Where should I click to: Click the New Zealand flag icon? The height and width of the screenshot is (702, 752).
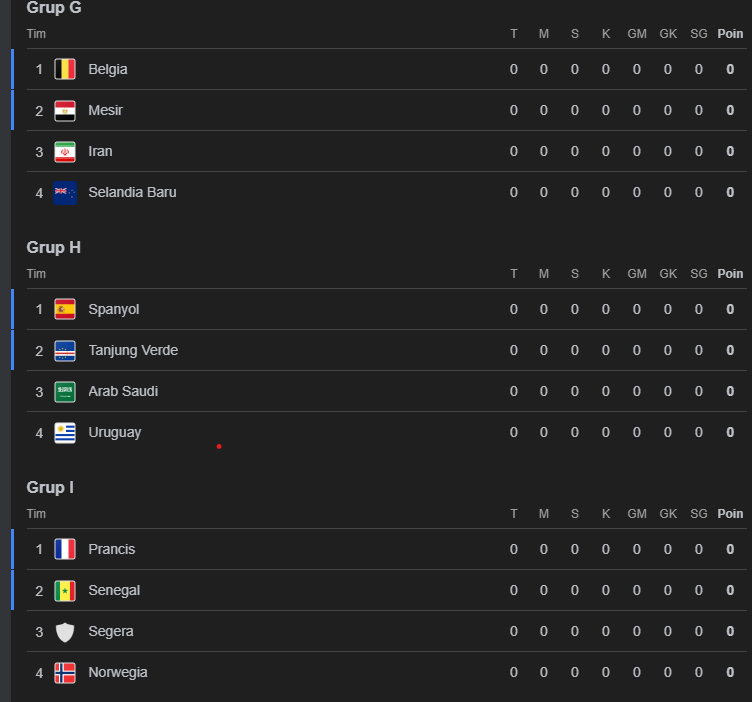pos(65,192)
